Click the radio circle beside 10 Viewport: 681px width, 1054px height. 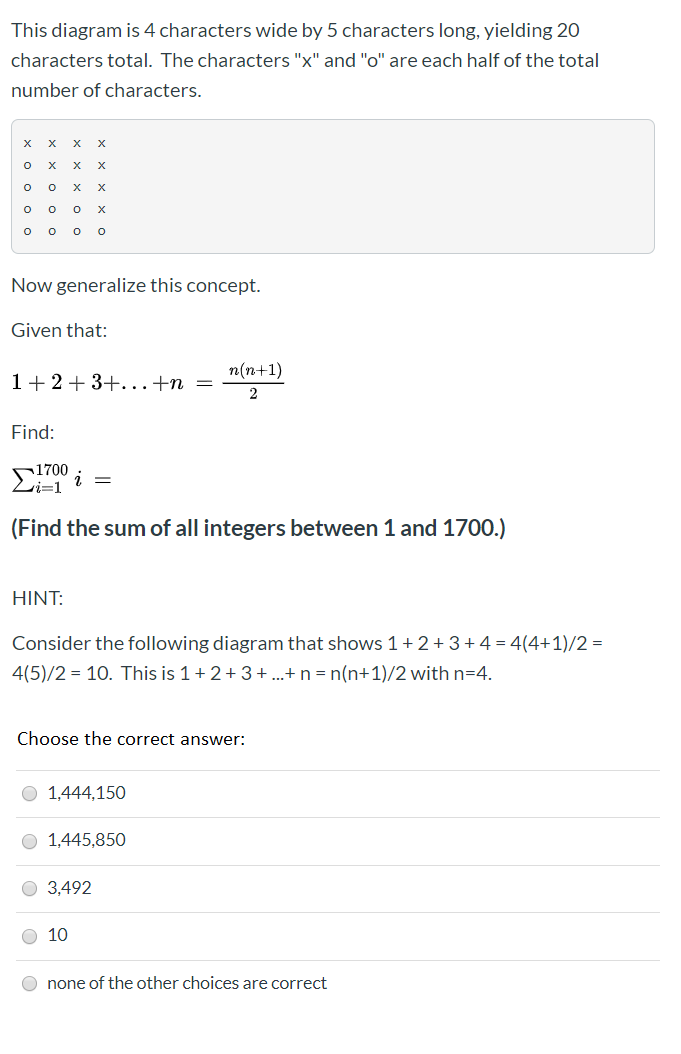[x=29, y=936]
